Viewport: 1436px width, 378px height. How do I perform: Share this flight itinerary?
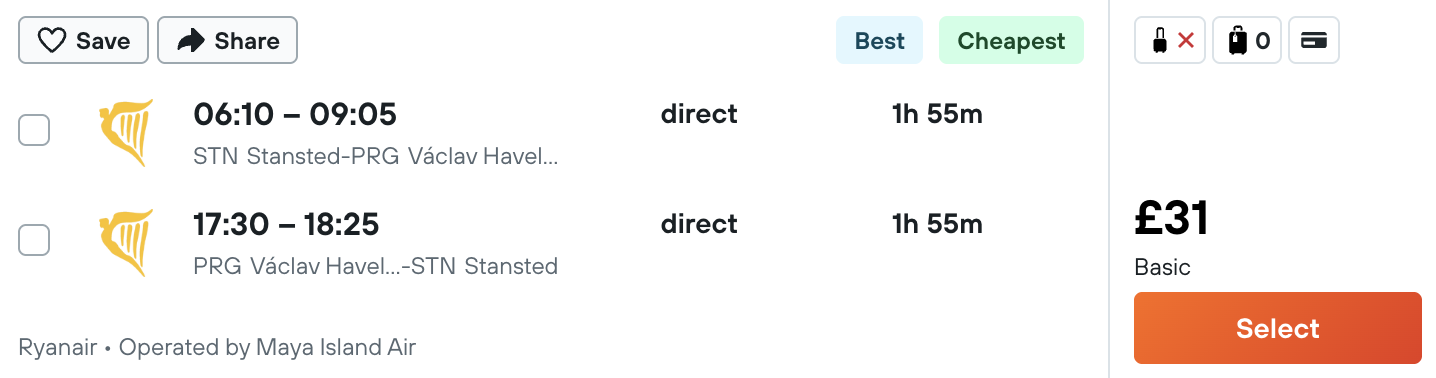(x=227, y=41)
